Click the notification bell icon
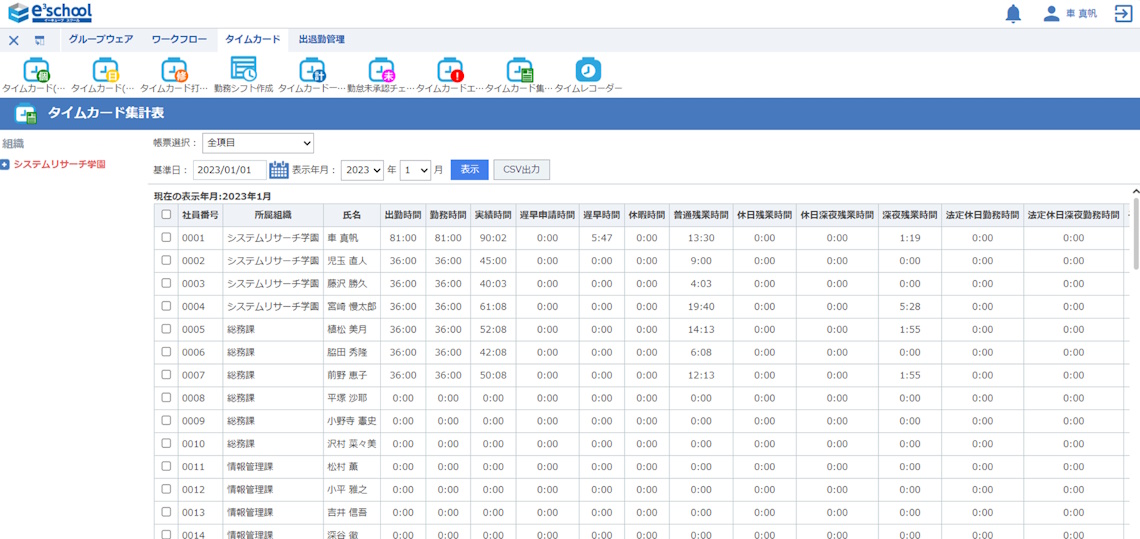Screen dimensions: 1140x539 click(x=1013, y=14)
